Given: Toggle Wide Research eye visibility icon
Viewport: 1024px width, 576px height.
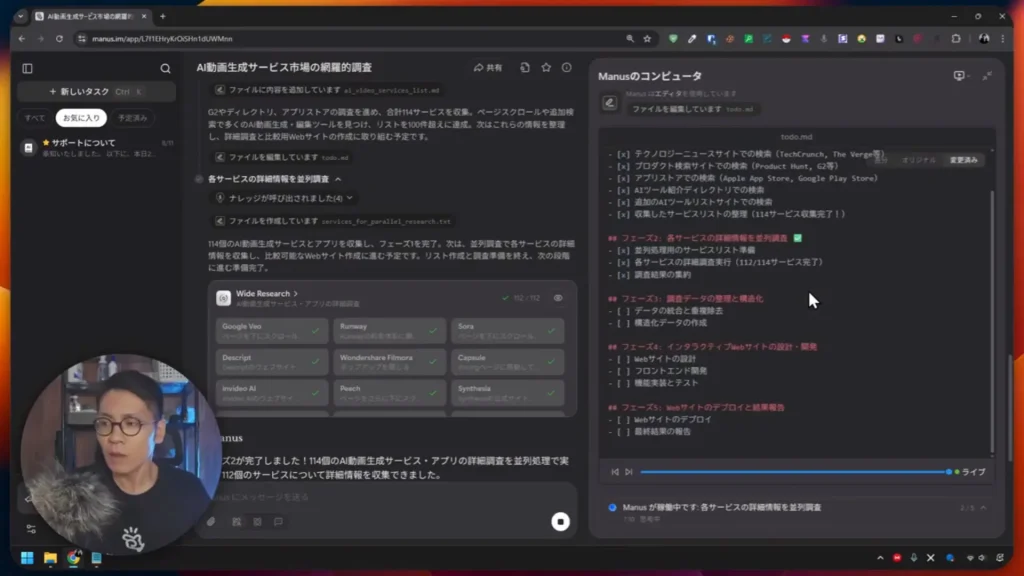Looking at the screenshot, I should [558, 298].
